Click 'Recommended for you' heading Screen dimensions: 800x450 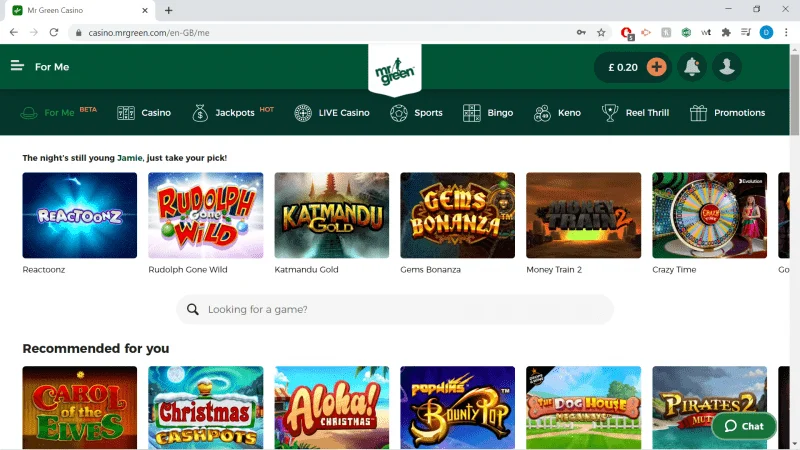(96, 348)
